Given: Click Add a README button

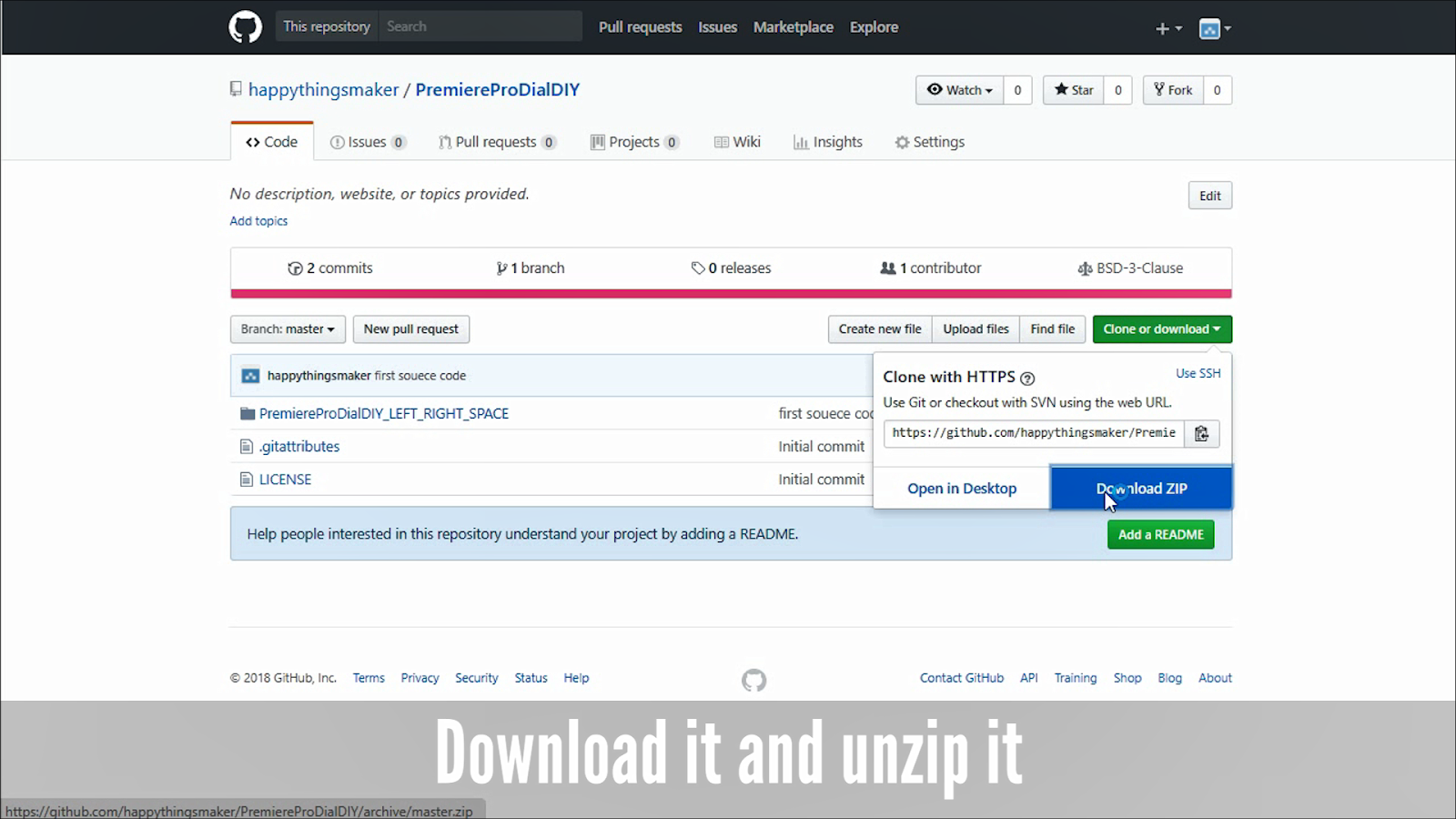Looking at the screenshot, I should [1160, 535].
